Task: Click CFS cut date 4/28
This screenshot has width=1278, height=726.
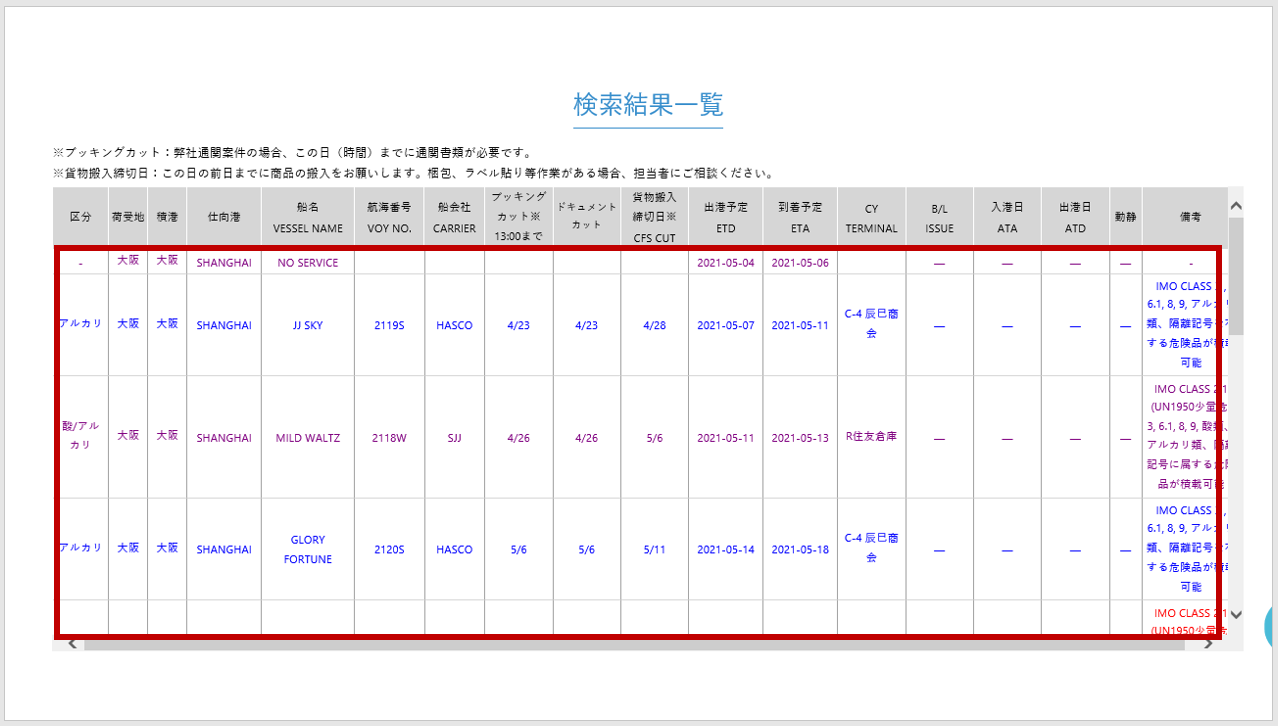Action: [x=655, y=325]
